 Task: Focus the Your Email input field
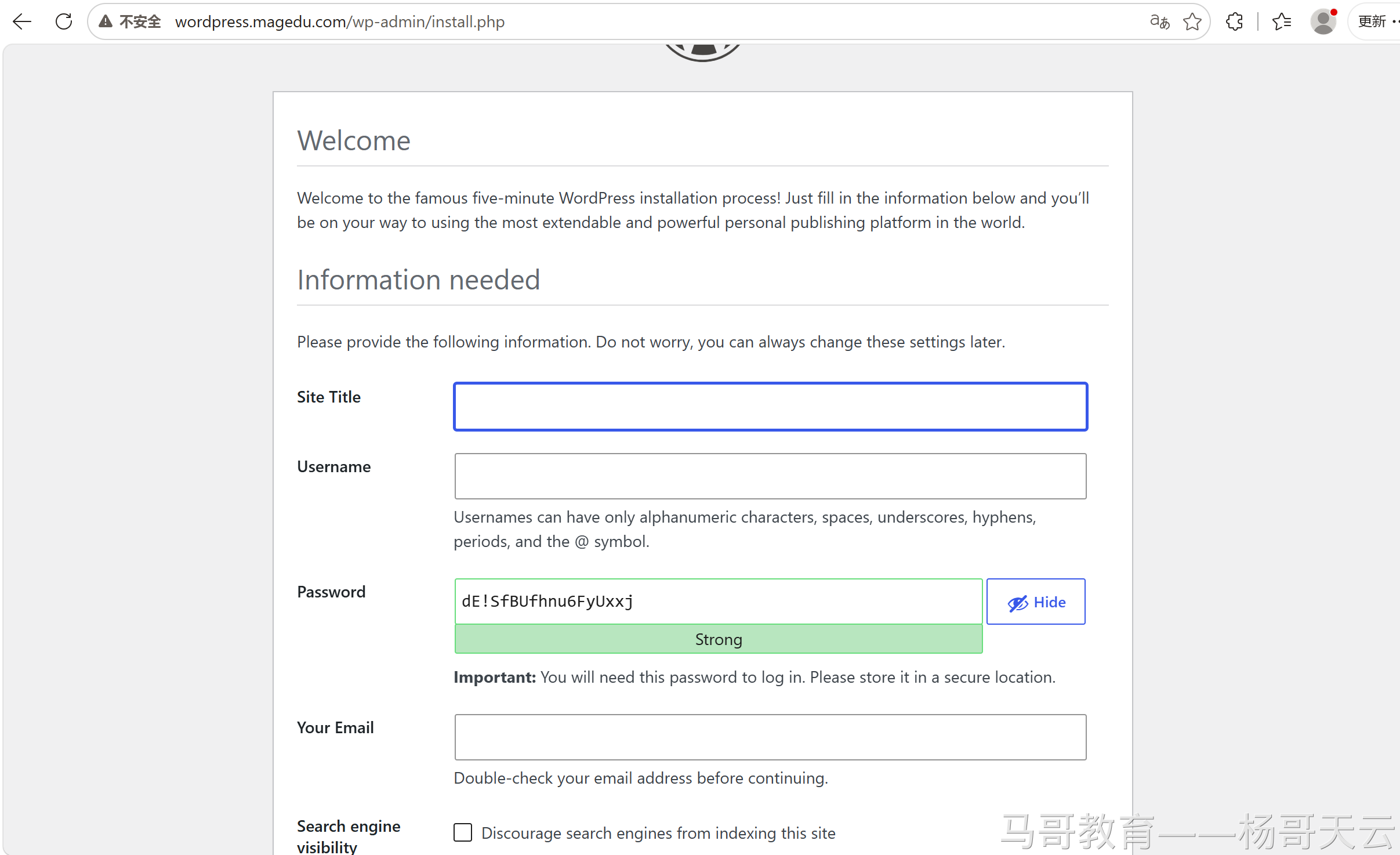pyautogui.click(x=770, y=737)
